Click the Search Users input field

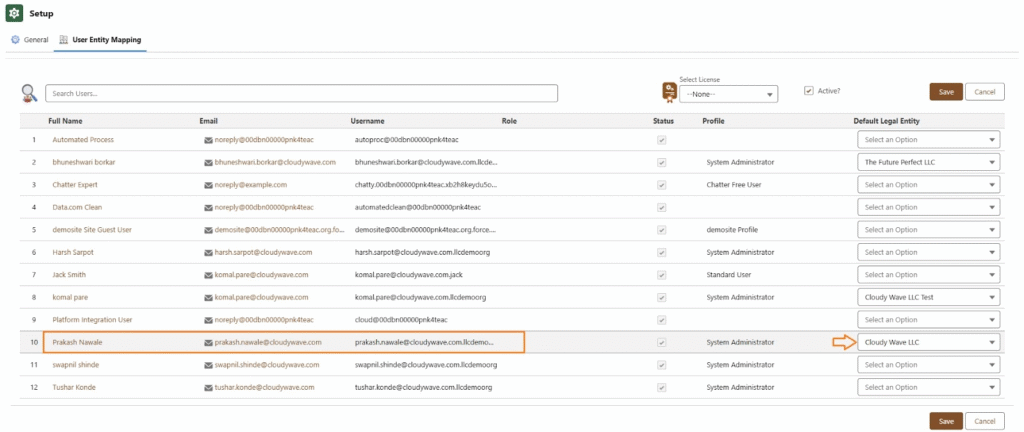[x=301, y=93]
